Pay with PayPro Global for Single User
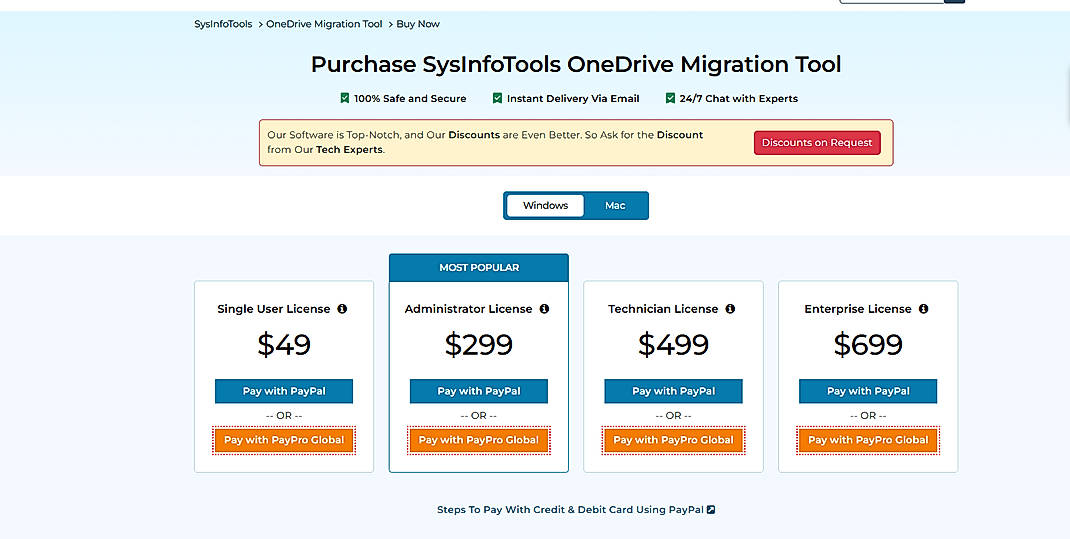1070x539 pixels. pos(284,440)
